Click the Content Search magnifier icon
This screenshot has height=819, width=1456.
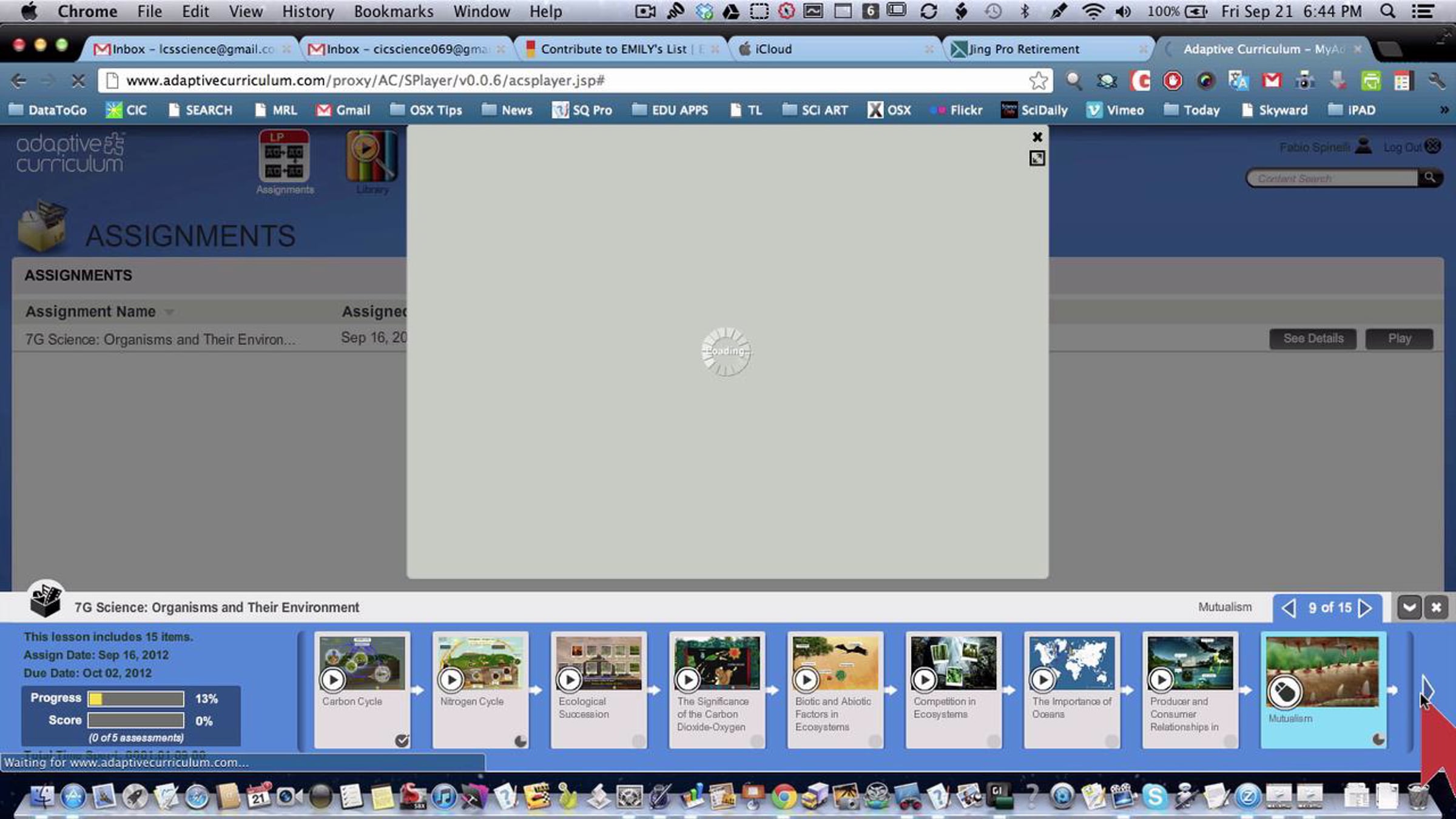[1430, 178]
